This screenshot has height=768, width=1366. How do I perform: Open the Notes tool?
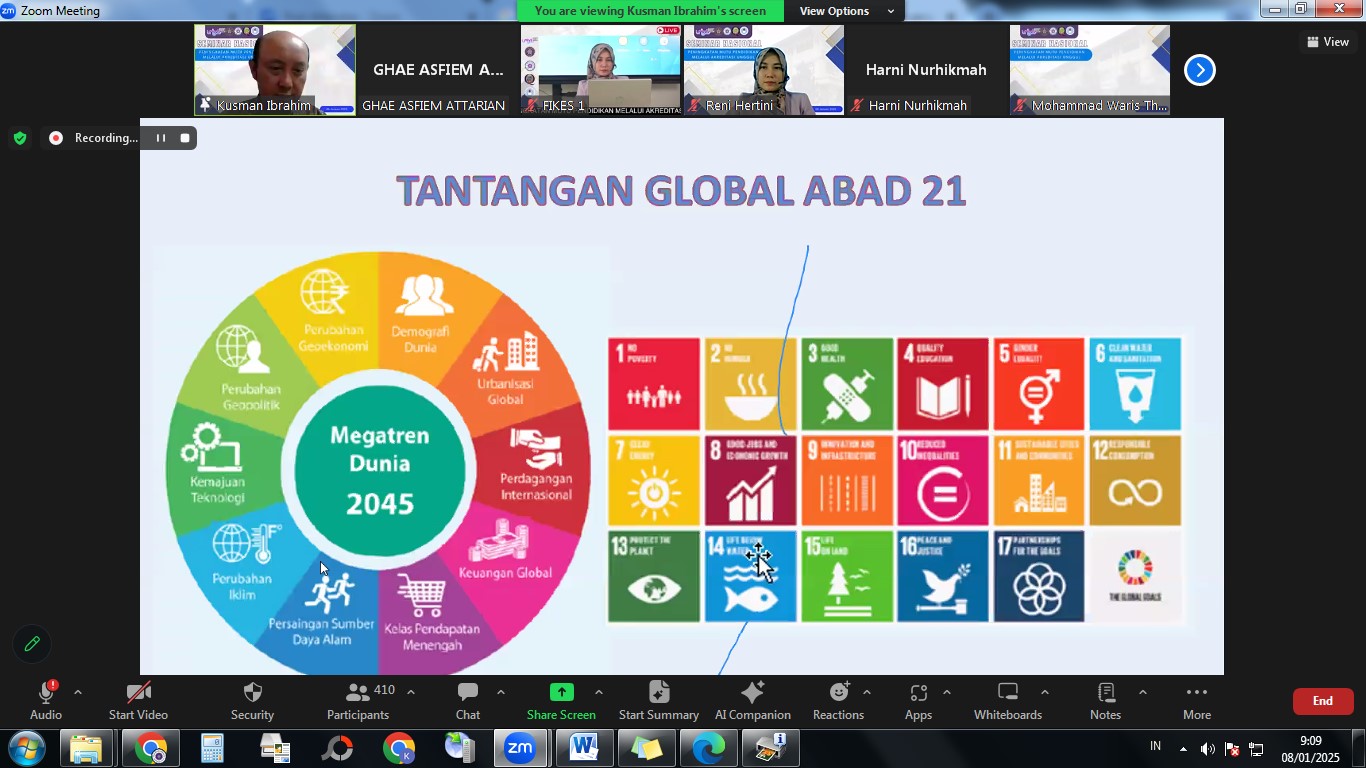(x=1105, y=701)
